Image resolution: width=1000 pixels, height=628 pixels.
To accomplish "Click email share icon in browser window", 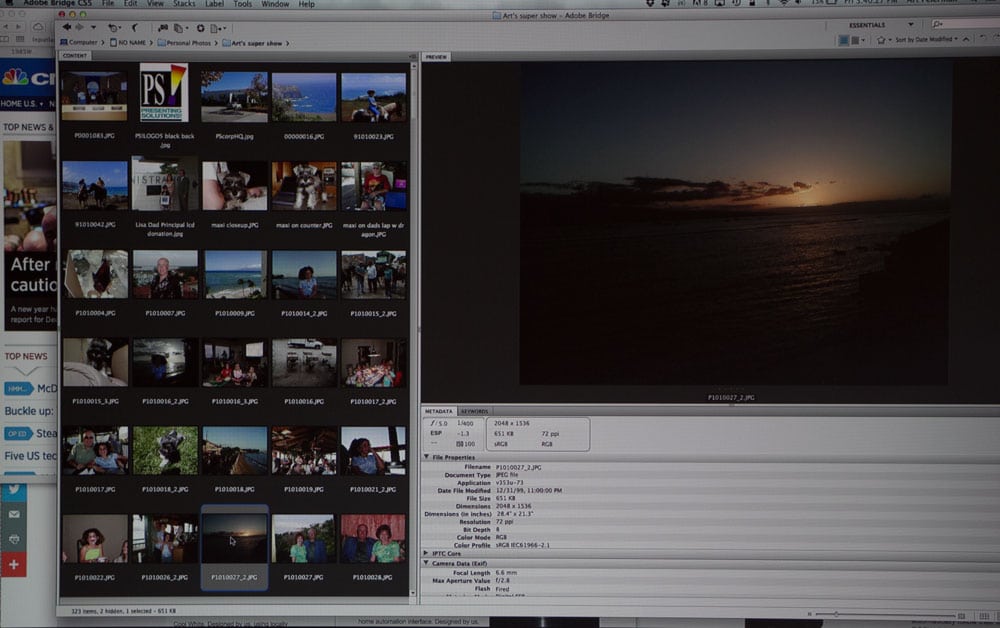I will (13, 515).
